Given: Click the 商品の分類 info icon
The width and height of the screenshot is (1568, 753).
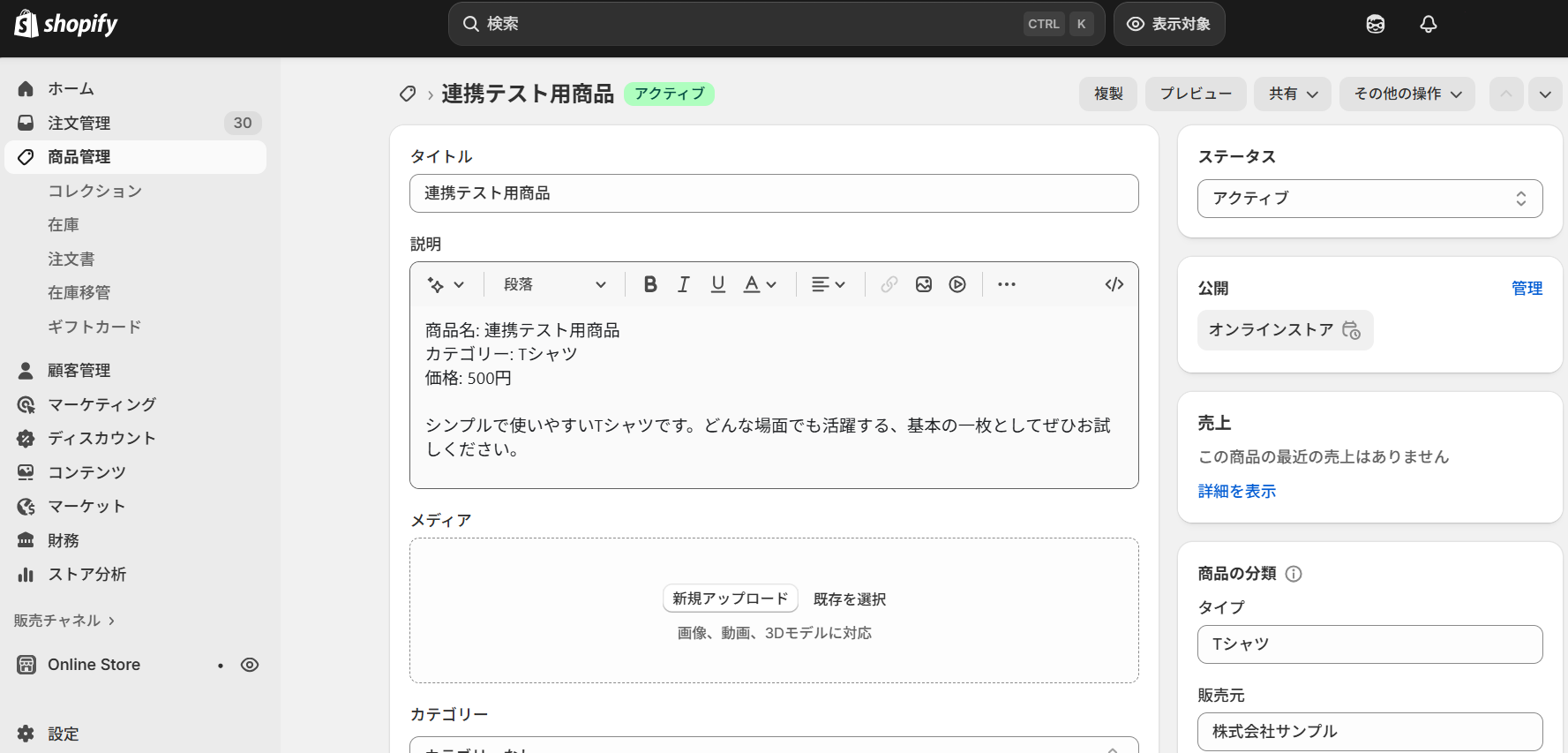Looking at the screenshot, I should coord(1294,574).
